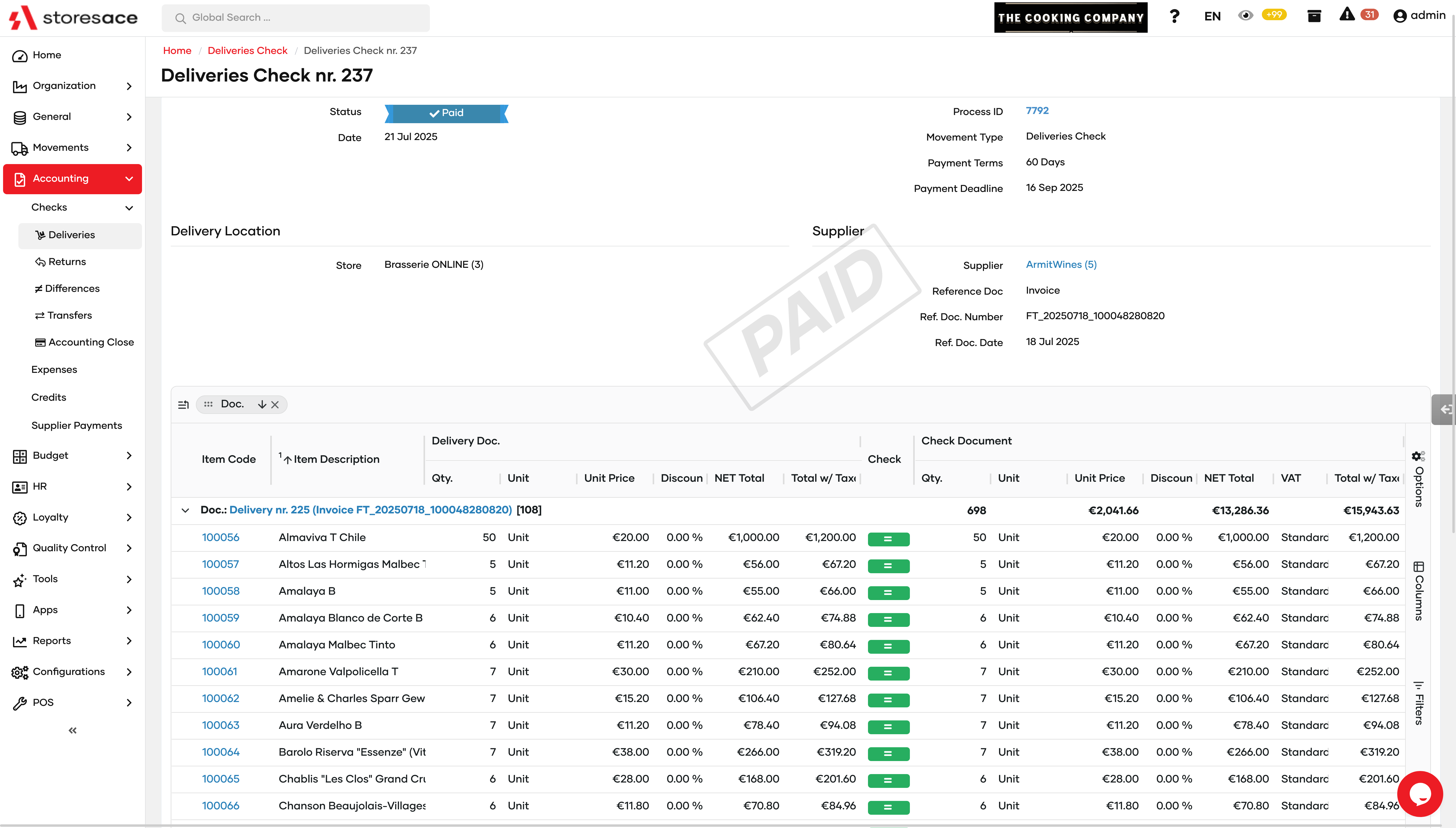Viewport: 1456px width, 828px height.
Task: Open the Filters side panel
Action: pyautogui.click(x=1418, y=703)
